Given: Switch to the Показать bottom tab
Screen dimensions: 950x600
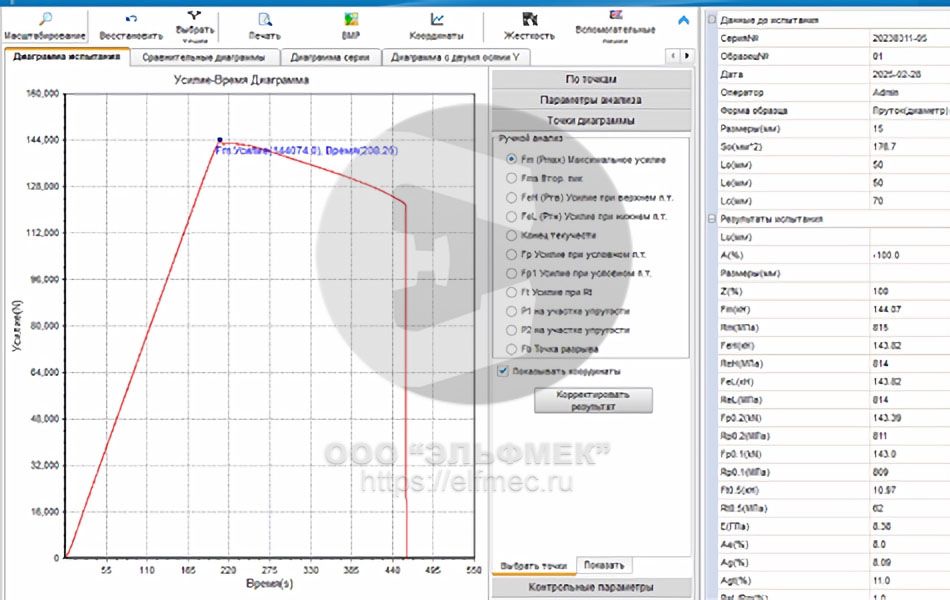Looking at the screenshot, I should [604, 565].
